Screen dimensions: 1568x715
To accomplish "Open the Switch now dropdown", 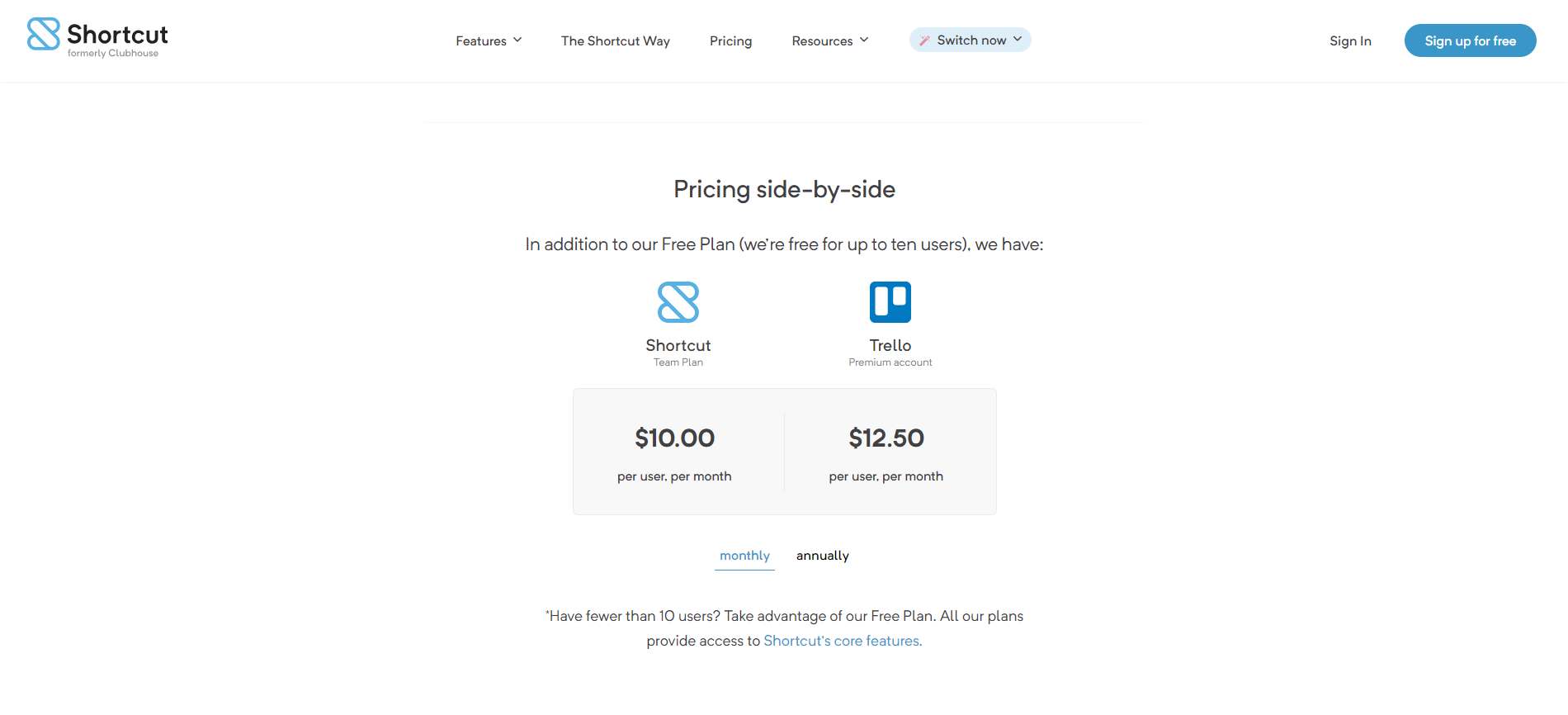I will (x=971, y=40).
